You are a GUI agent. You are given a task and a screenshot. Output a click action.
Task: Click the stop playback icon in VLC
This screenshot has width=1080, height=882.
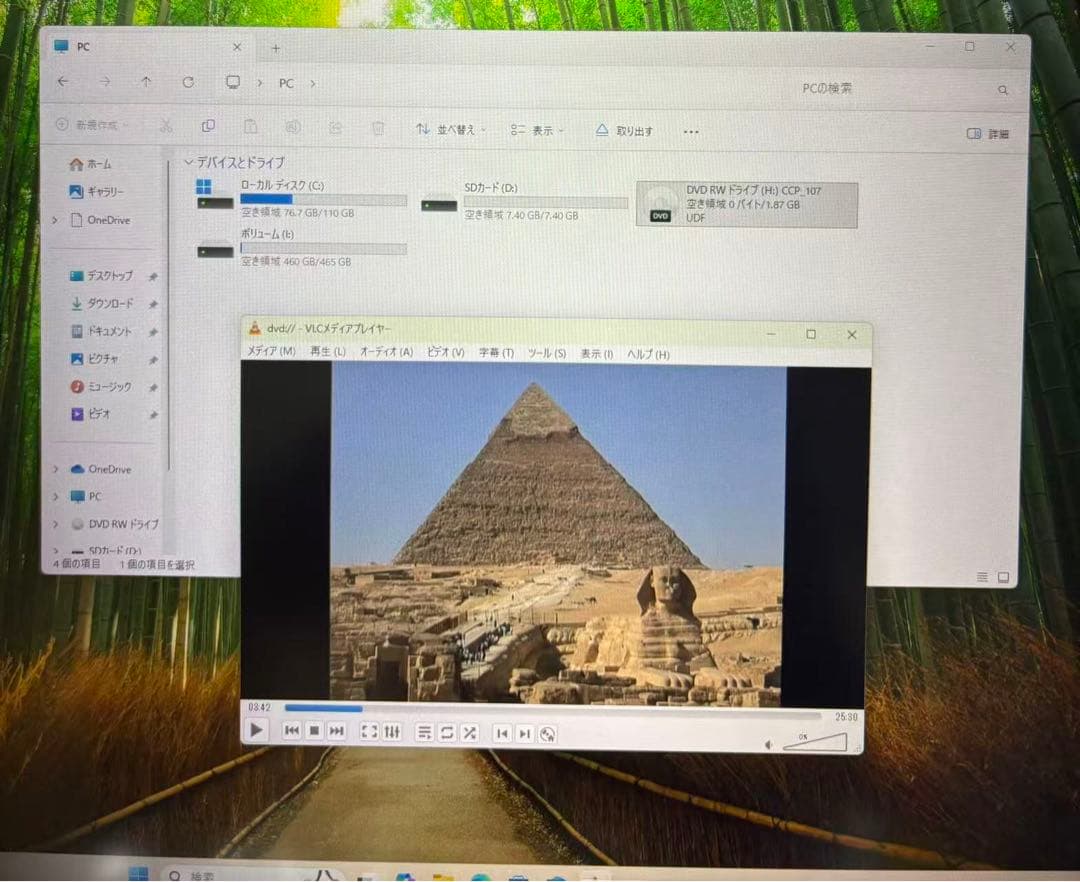click(x=314, y=732)
